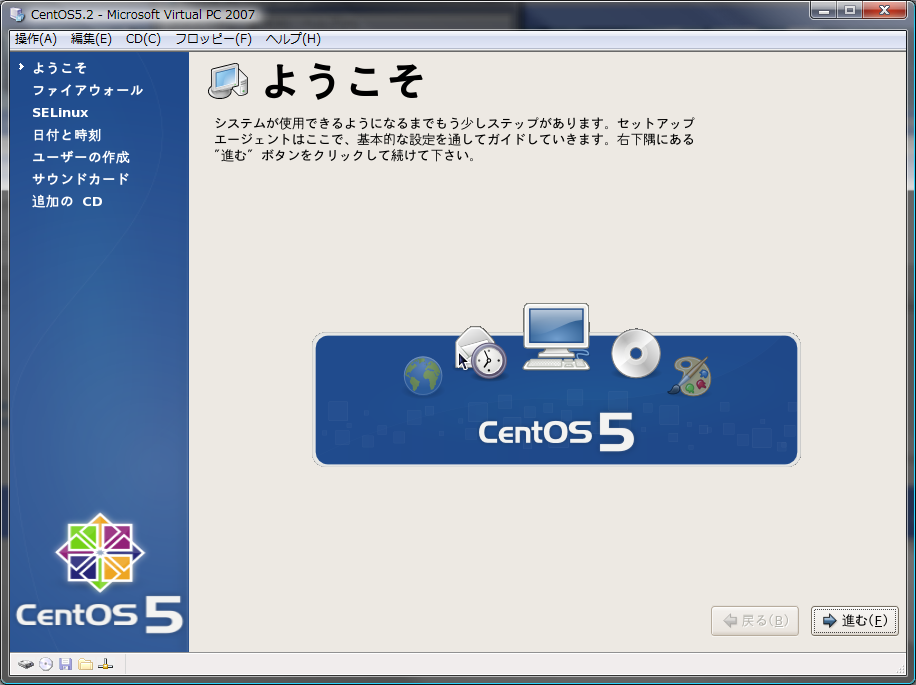Click the CentOS logo in the sidebar
Screen dimensions: 916x685
pyautogui.click(x=100, y=573)
